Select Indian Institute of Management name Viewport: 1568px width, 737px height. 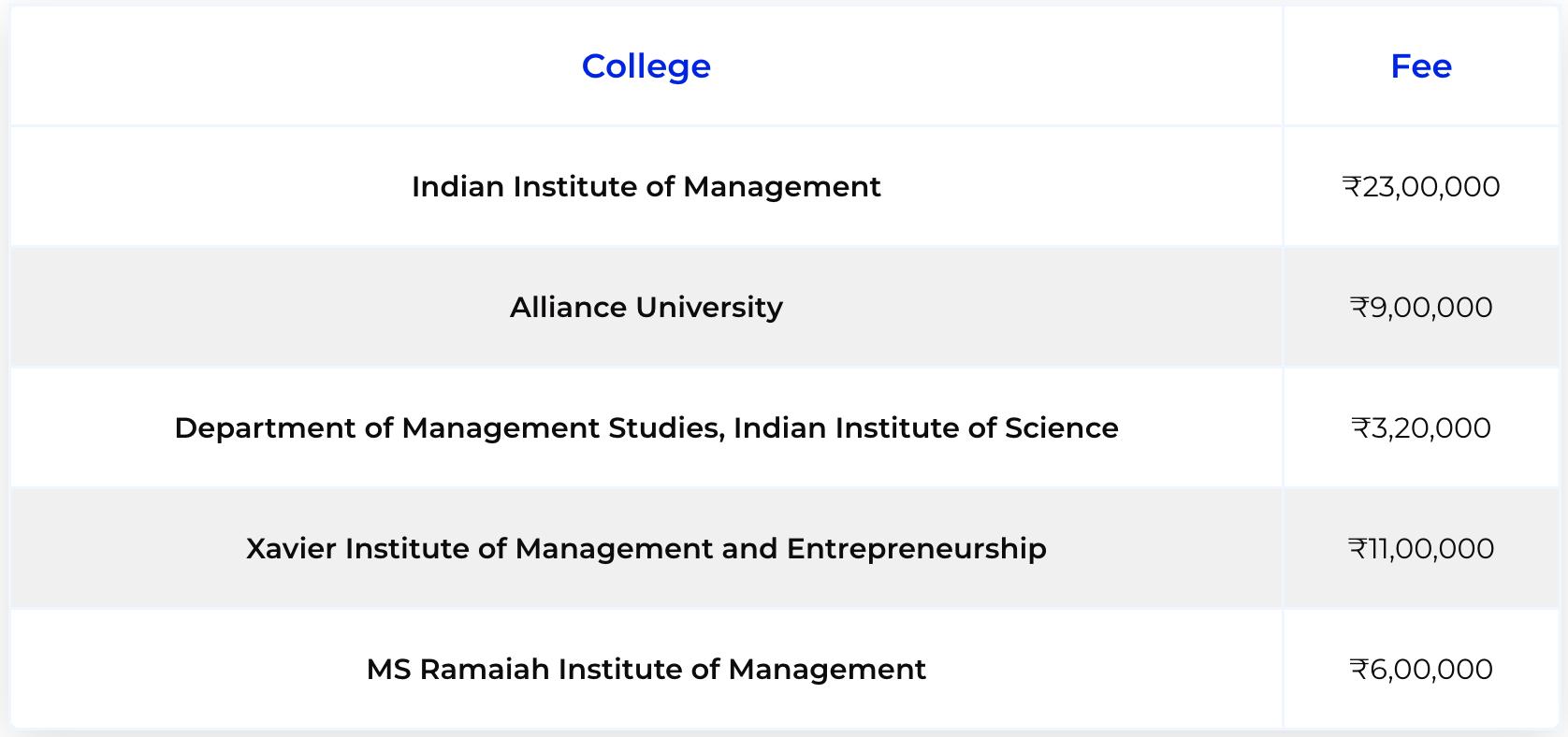point(646,187)
